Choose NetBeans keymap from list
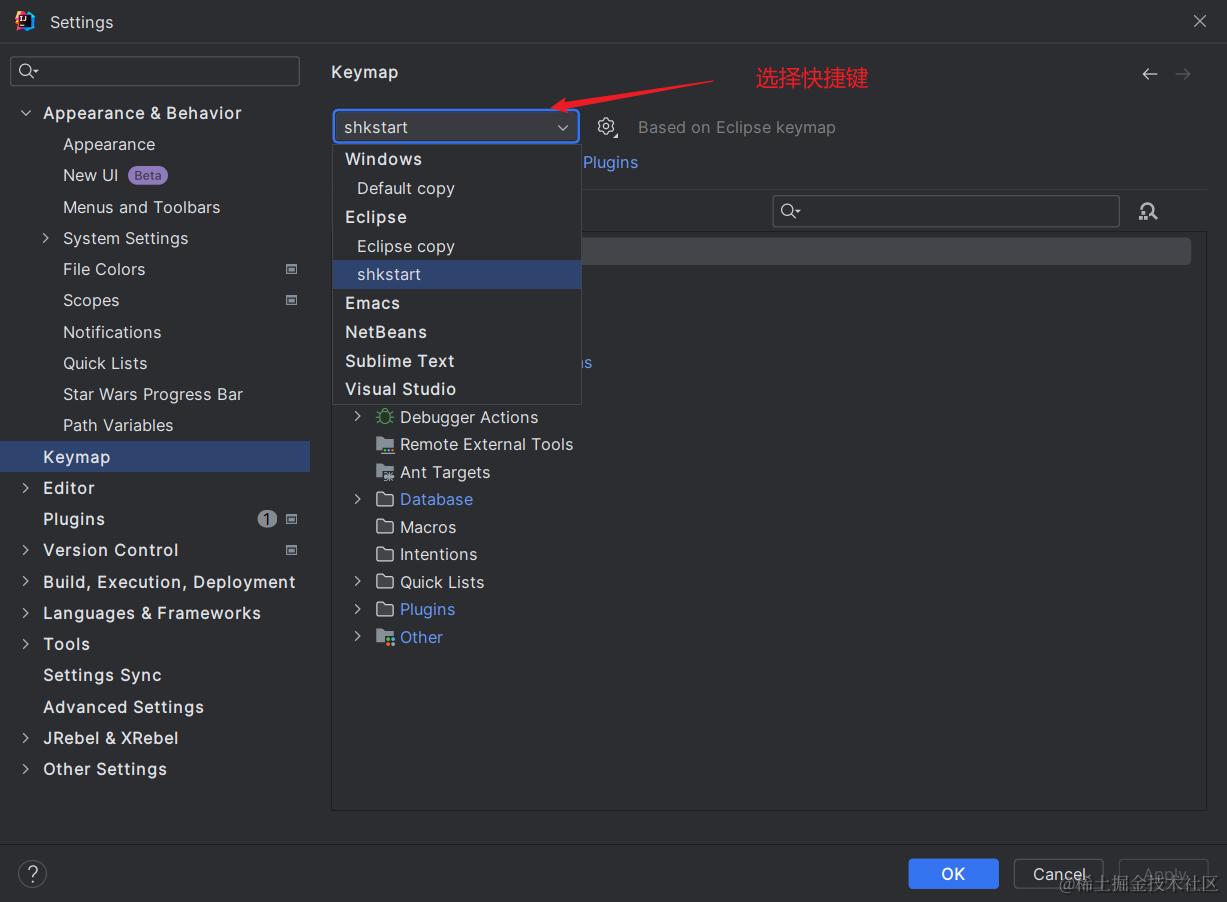Viewport: 1227px width, 902px height. pos(457,332)
